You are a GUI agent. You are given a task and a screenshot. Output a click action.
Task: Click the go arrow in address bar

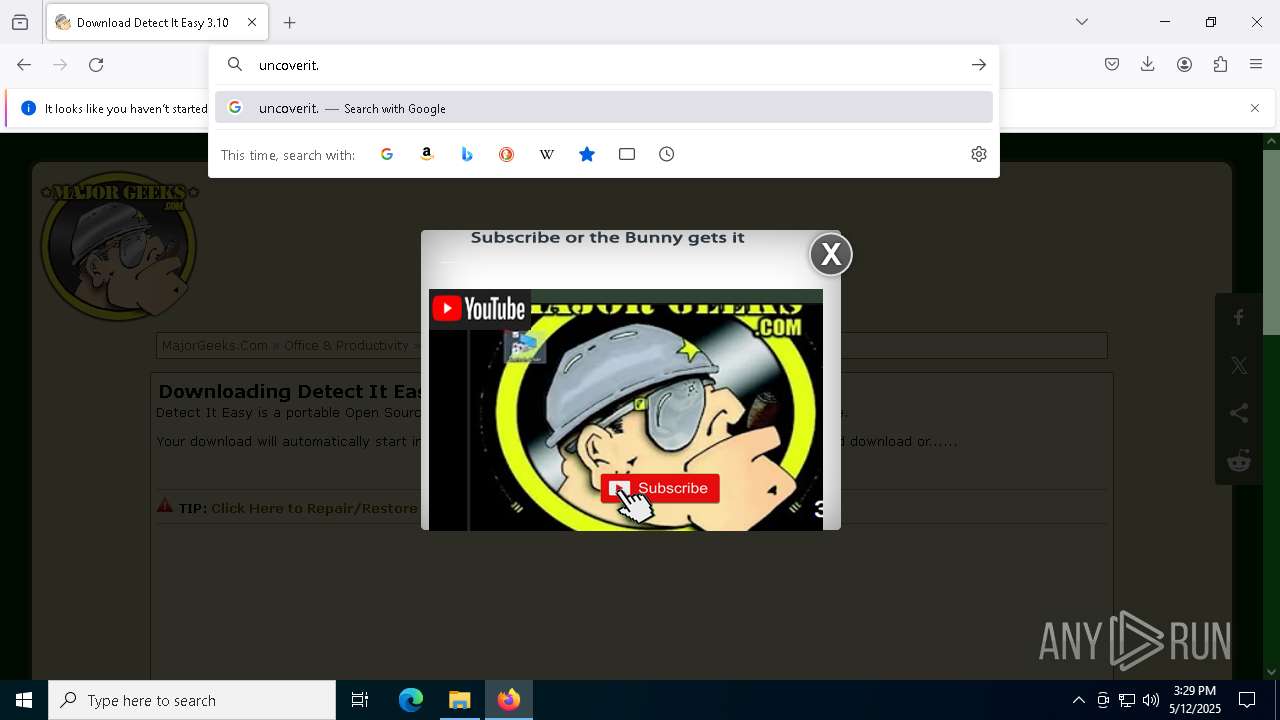coord(978,65)
